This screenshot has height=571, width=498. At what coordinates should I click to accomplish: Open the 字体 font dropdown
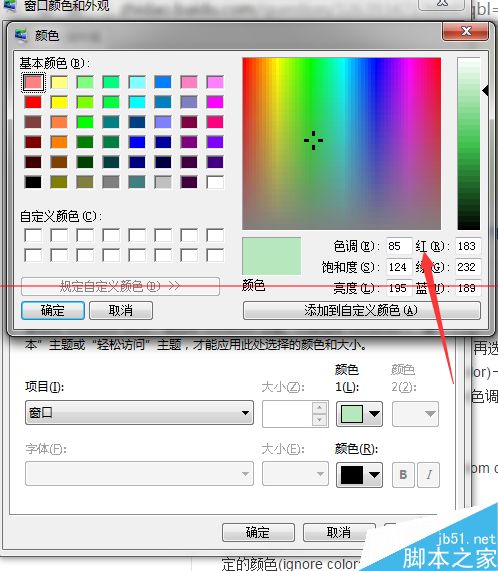(139, 474)
